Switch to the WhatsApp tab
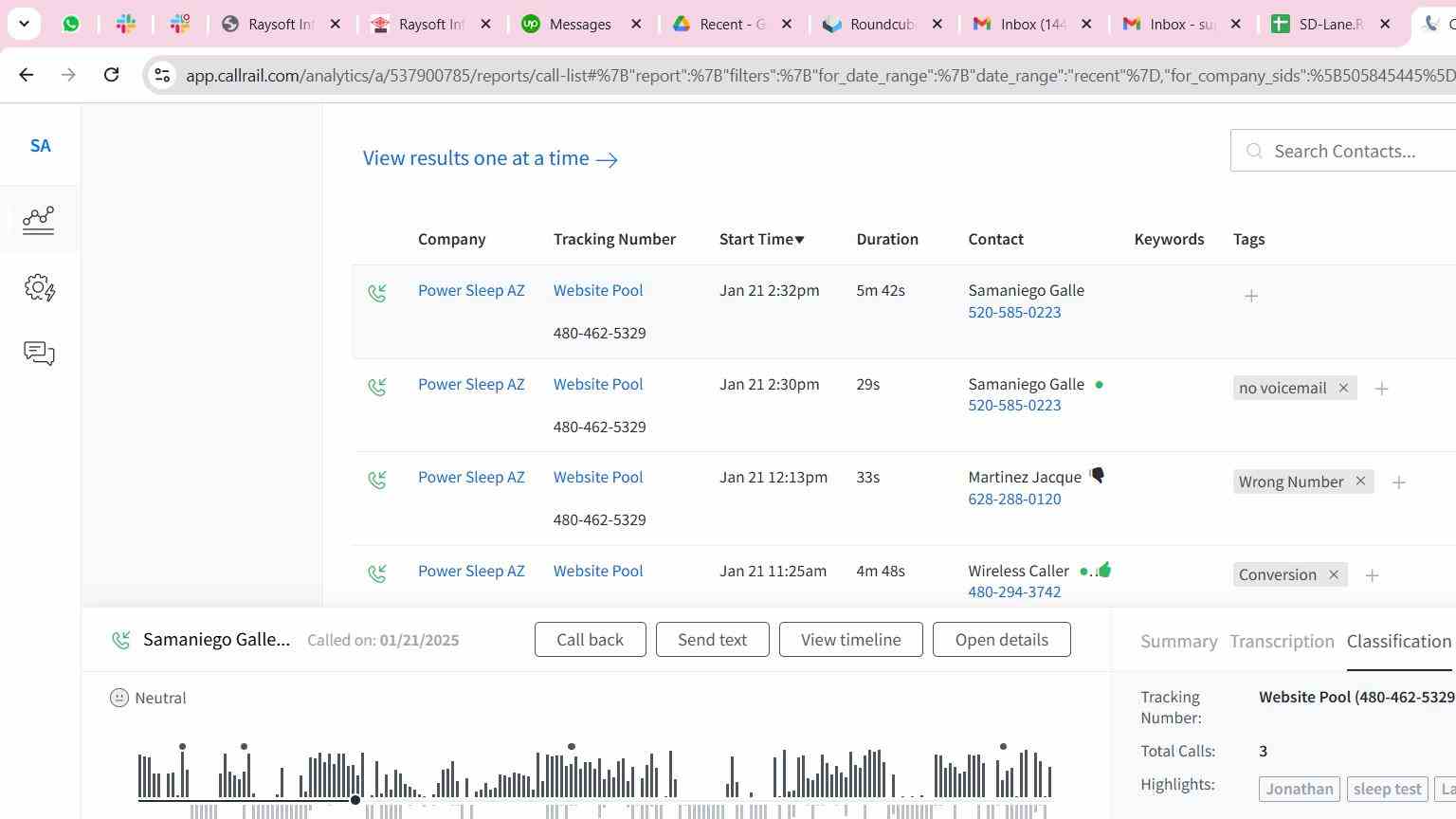The image size is (1456, 819). coord(71,24)
